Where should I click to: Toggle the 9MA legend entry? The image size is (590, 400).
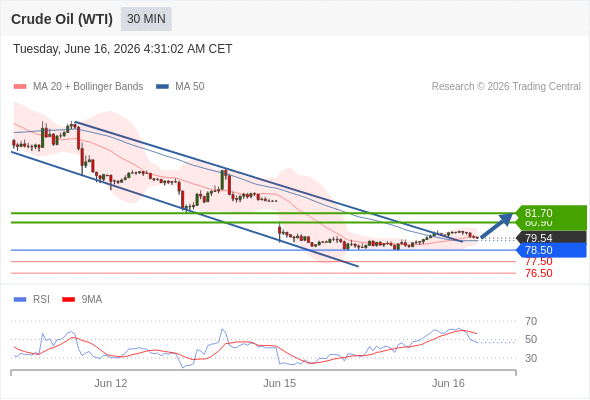(x=82, y=300)
